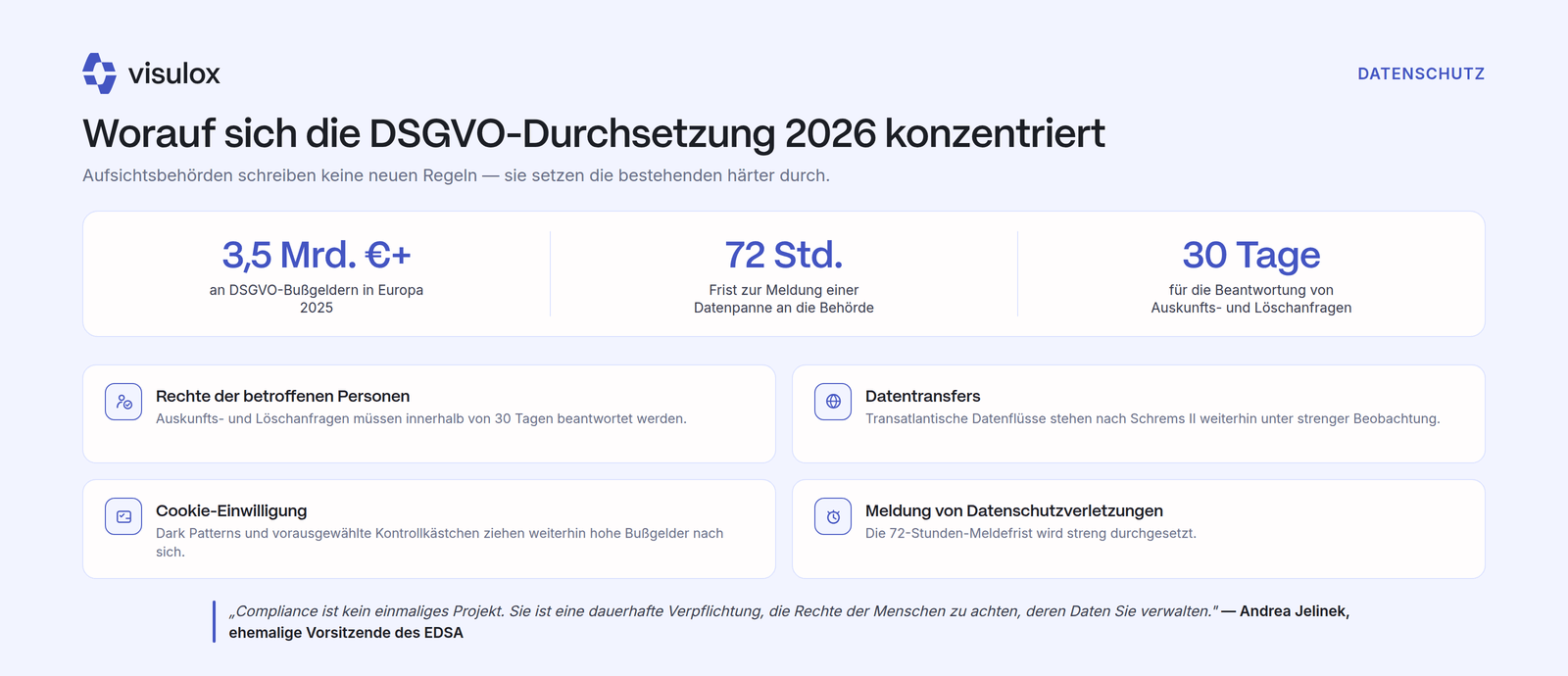This screenshot has height=676, width=1568.
Task: Open the DATENSCHUTZ category label
Action: (x=1421, y=73)
